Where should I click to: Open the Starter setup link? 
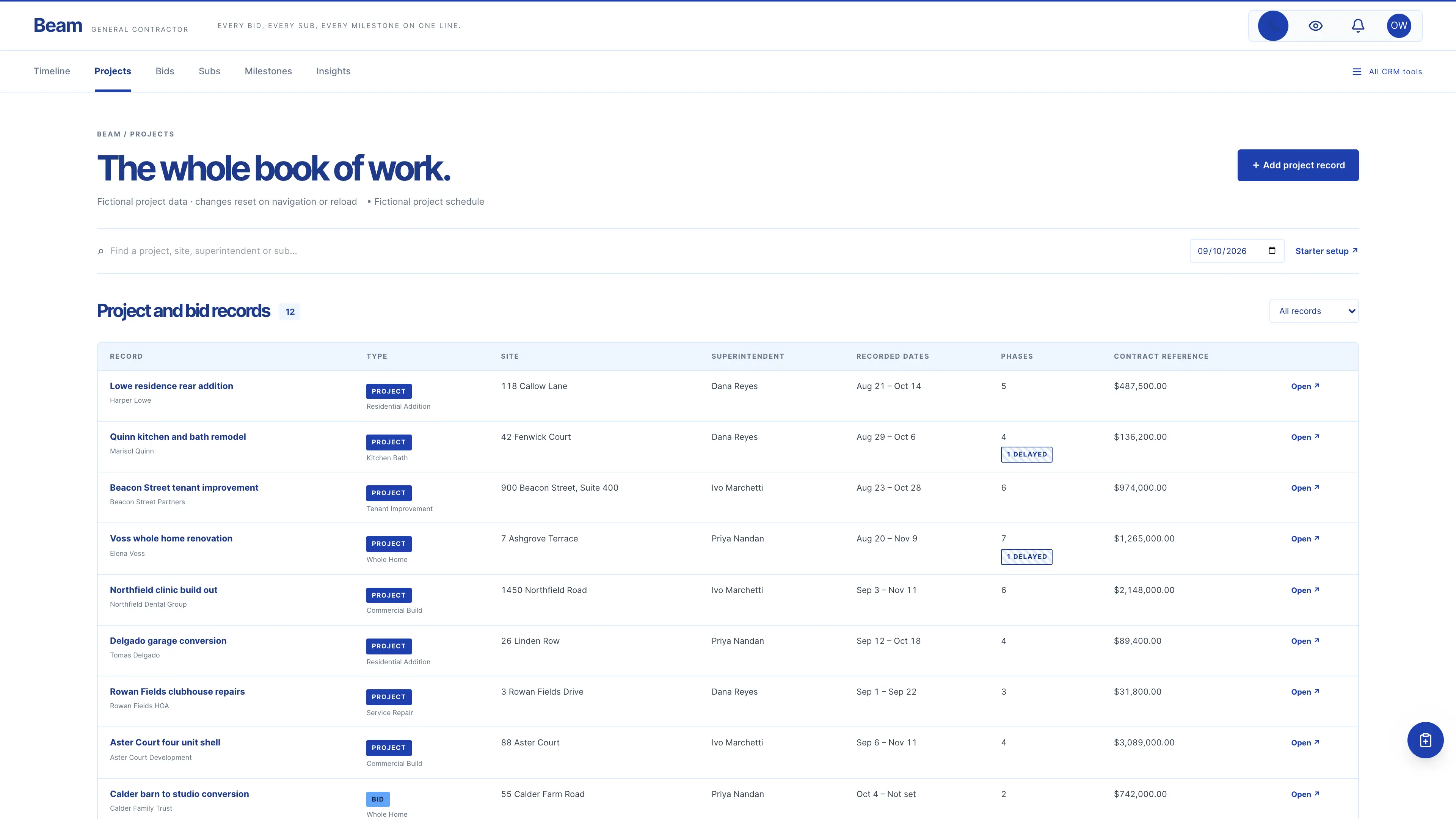click(x=1326, y=251)
